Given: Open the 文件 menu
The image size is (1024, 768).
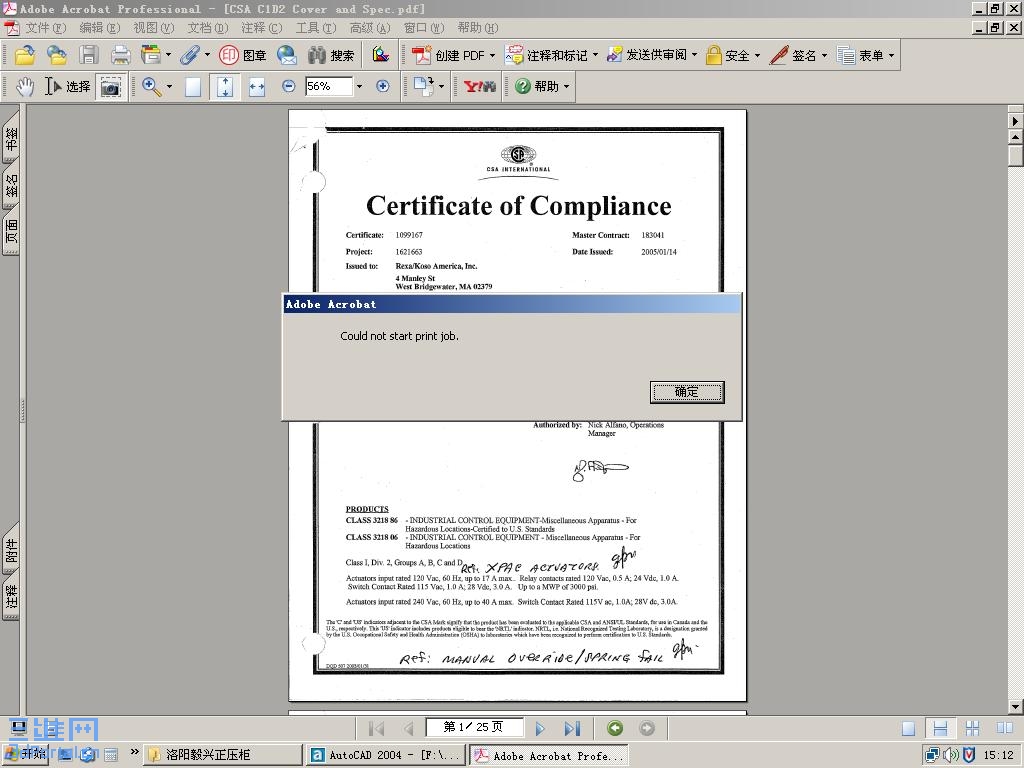Looking at the screenshot, I should pos(46,27).
